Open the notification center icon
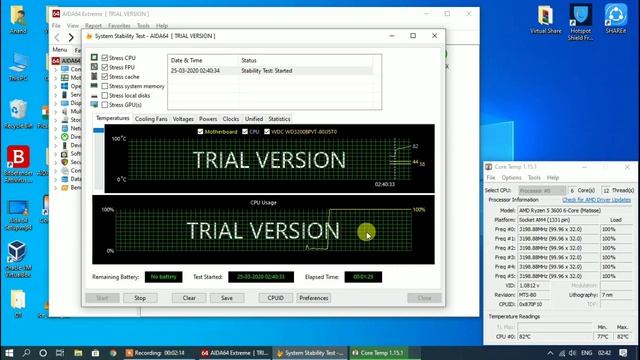The height and width of the screenshot is (360, 640). pyautogui.click(x=623, y=353)
